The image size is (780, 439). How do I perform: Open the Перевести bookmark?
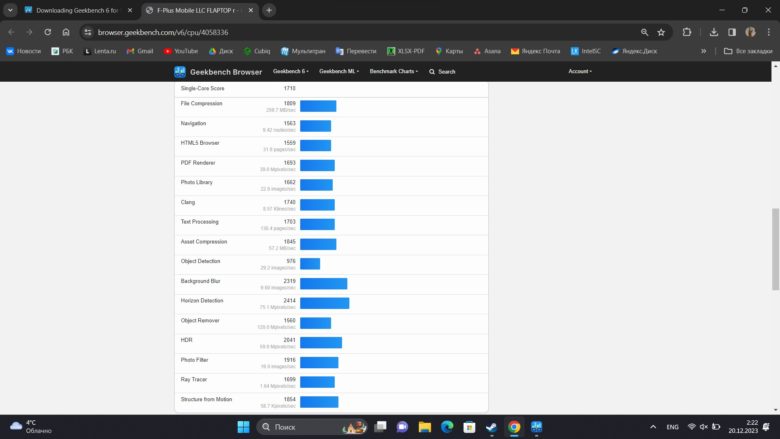[356, 51]
